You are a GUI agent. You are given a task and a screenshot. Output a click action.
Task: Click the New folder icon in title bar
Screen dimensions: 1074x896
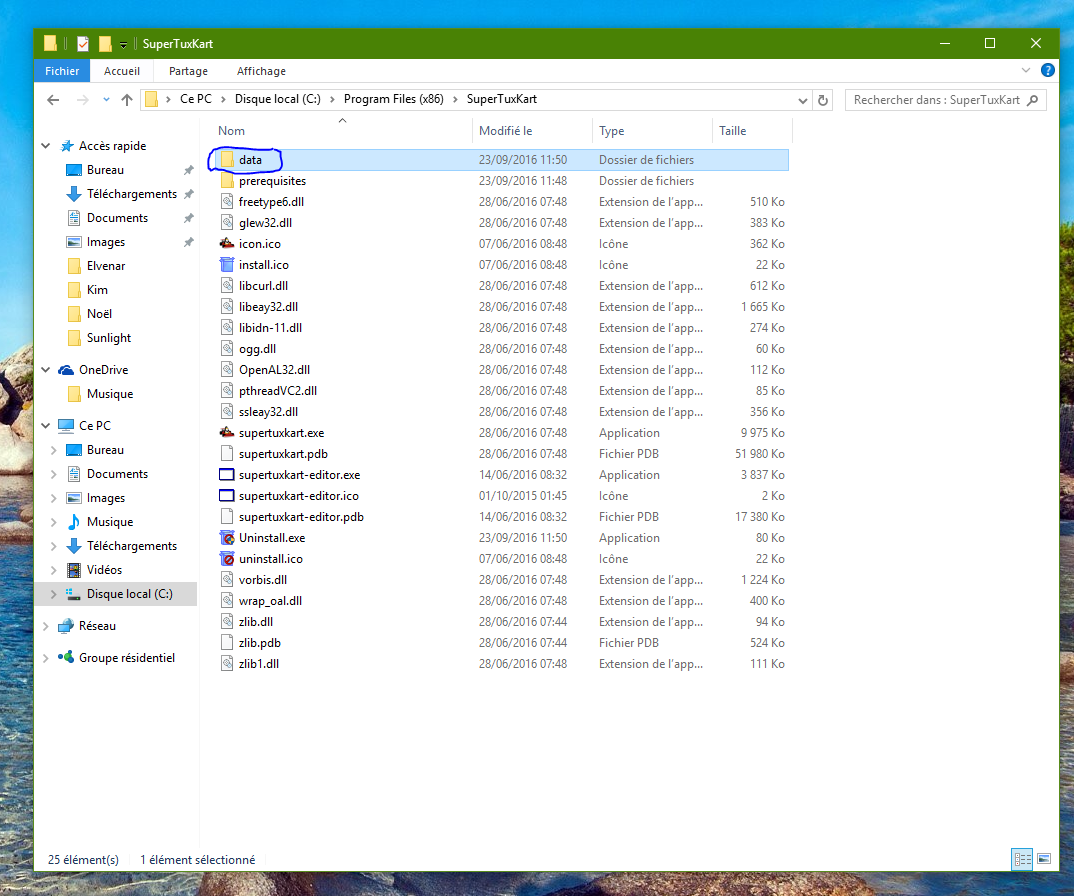tap(105, 44)
